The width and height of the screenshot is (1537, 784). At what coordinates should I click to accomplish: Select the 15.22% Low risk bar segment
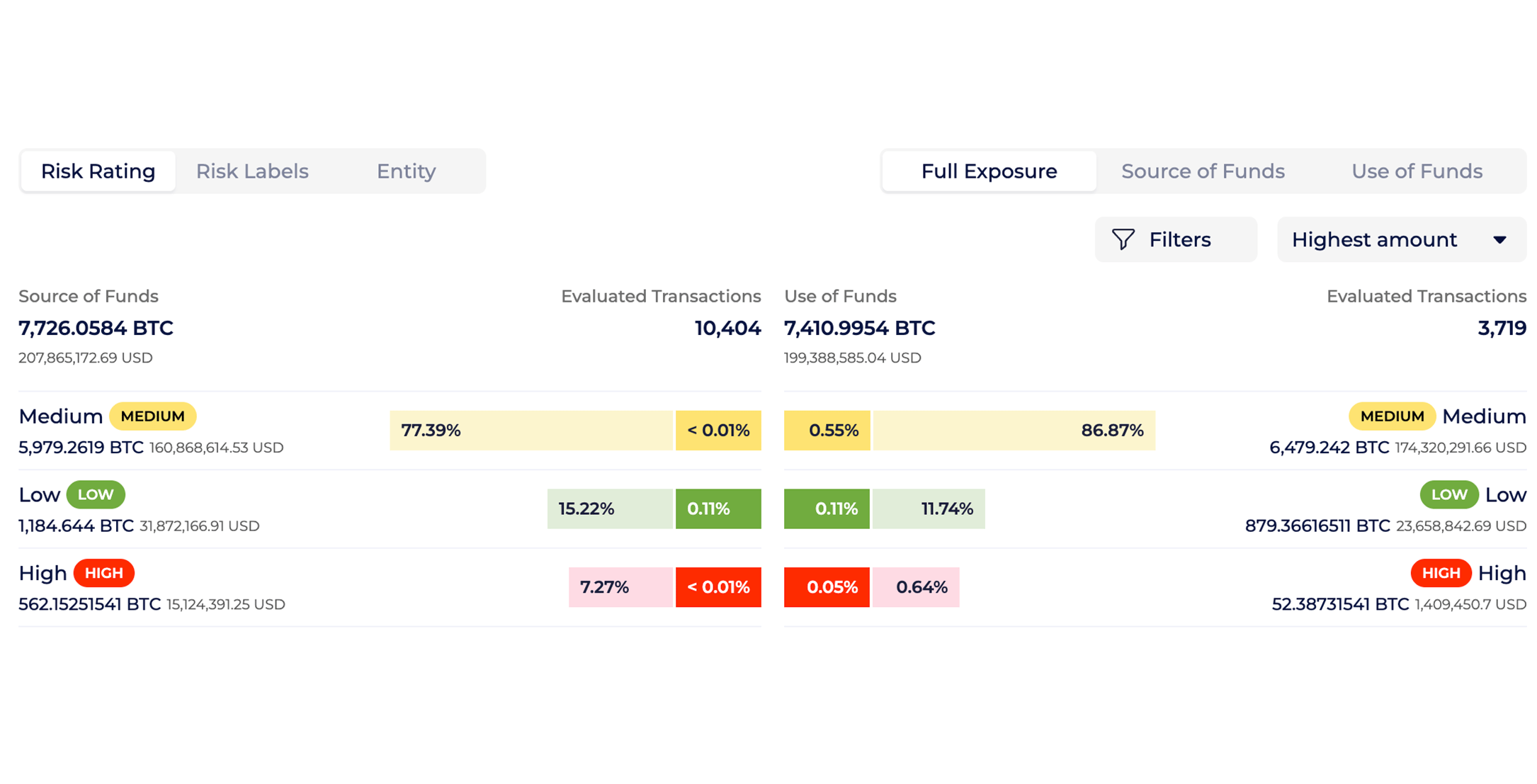pos(609,509)
